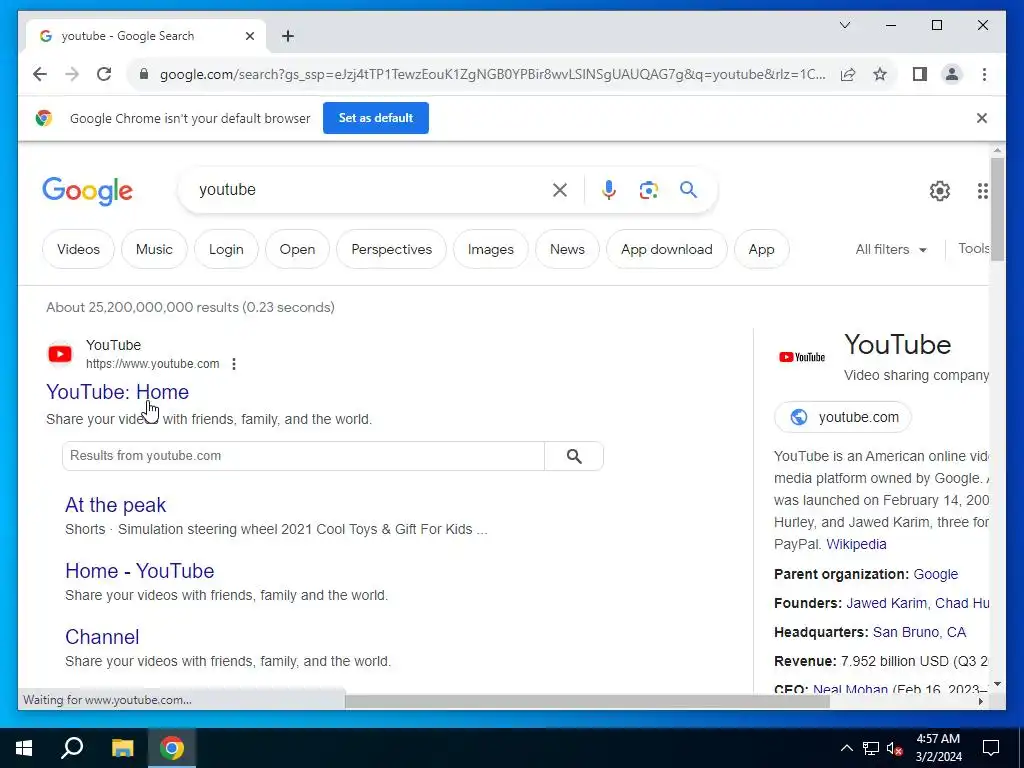1024x768 pixels.
Task: Filter results by Videos
Action: (x=78, y=249)
